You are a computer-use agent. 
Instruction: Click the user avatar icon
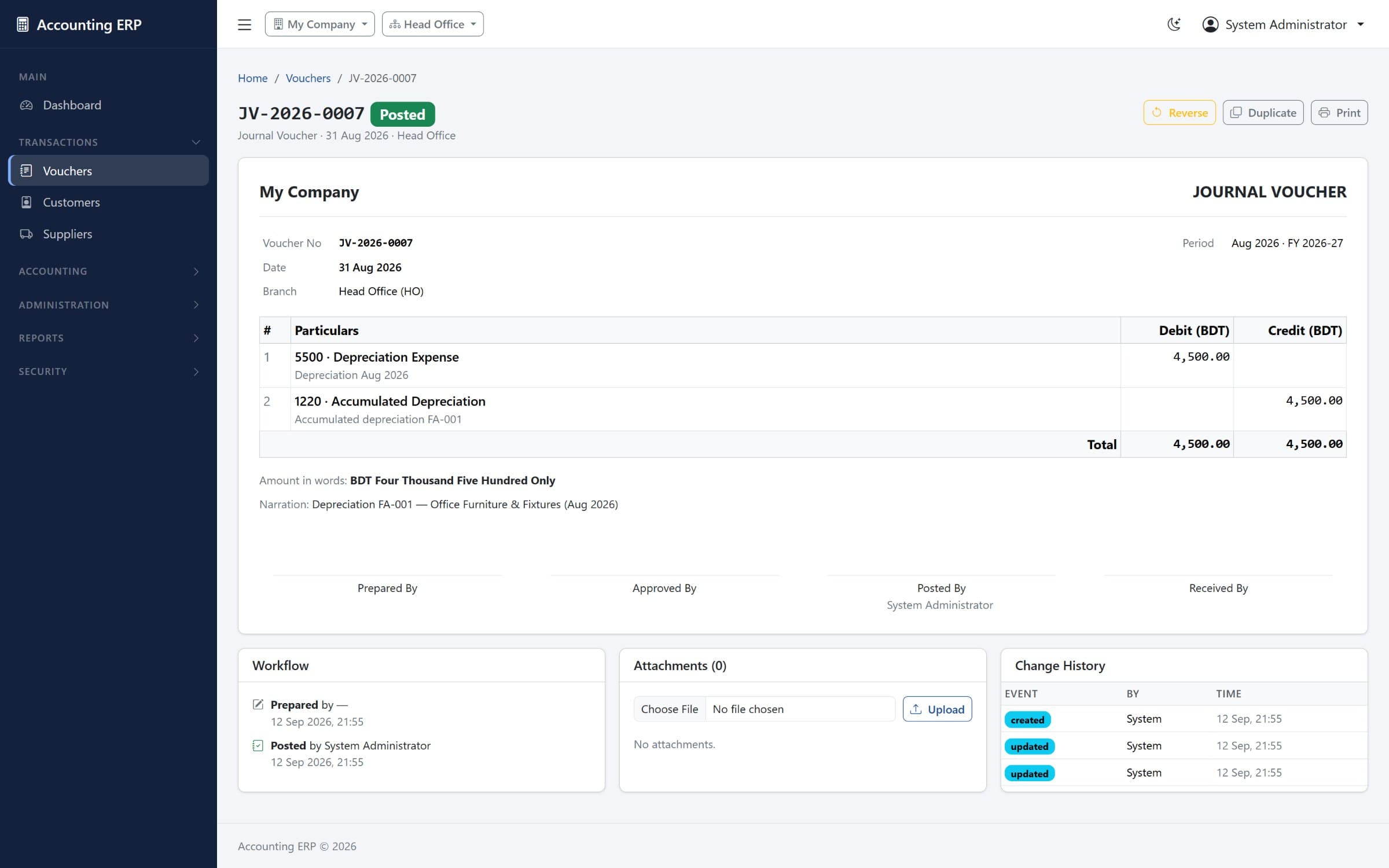pos(1210,24)
